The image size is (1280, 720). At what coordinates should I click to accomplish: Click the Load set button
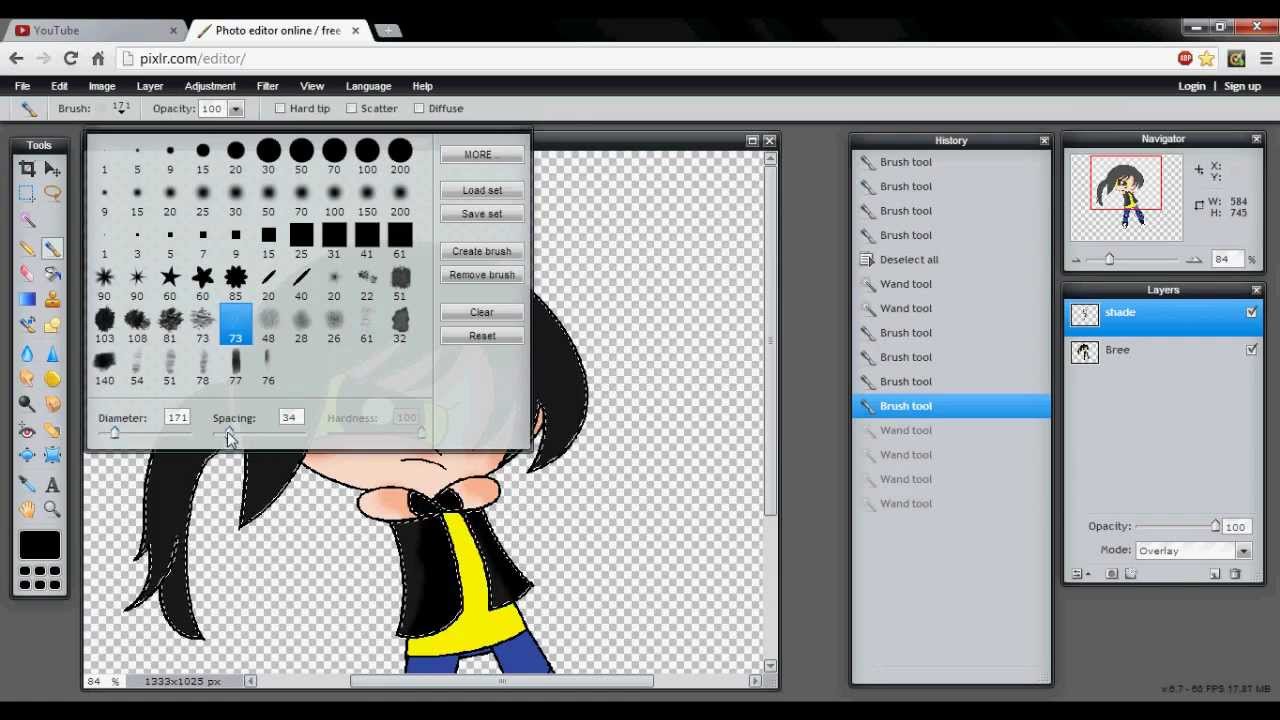click(482, 190)
